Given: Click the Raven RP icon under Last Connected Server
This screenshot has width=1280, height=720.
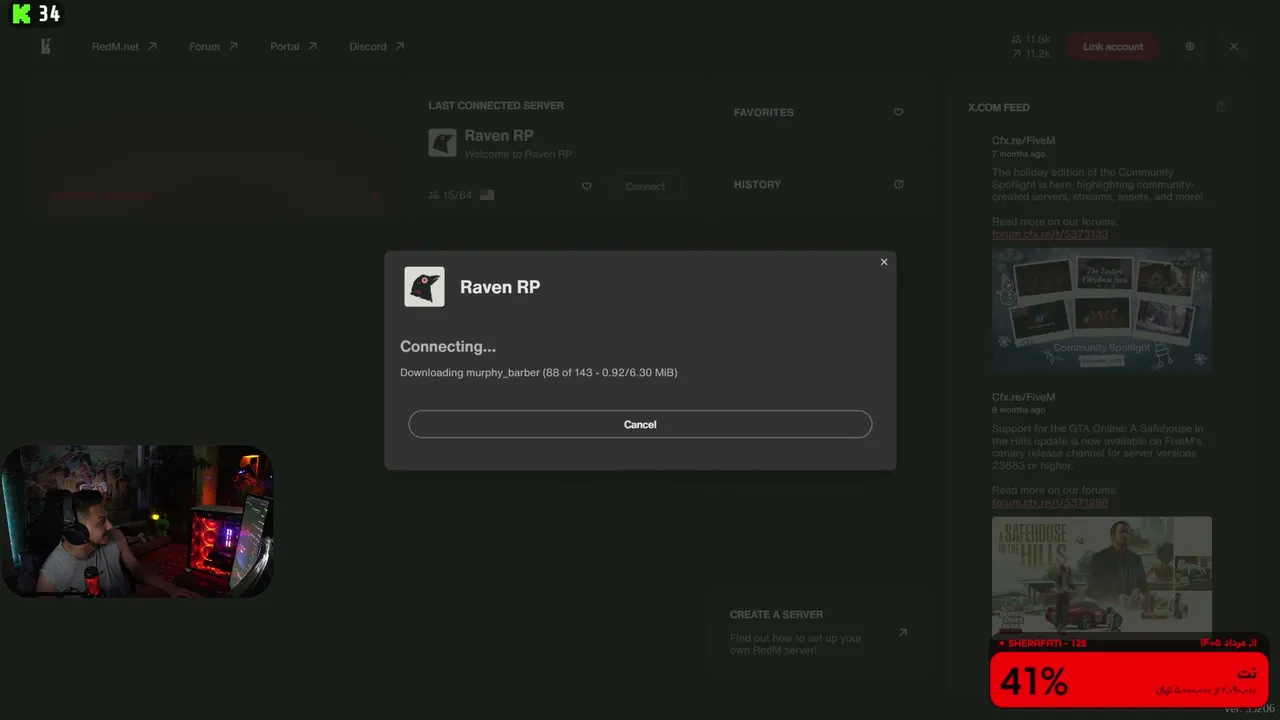Looking at the screenshot, I should tap(442, 142).
